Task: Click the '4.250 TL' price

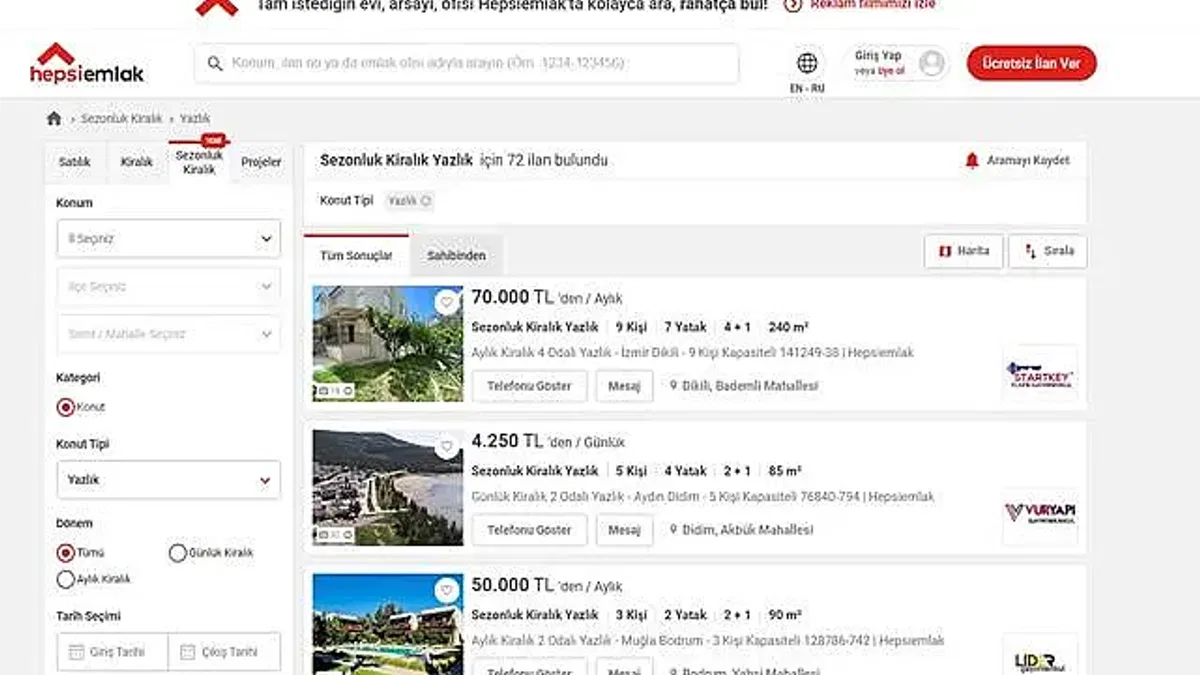Action: pyautogui.click(x=507, y=441)
